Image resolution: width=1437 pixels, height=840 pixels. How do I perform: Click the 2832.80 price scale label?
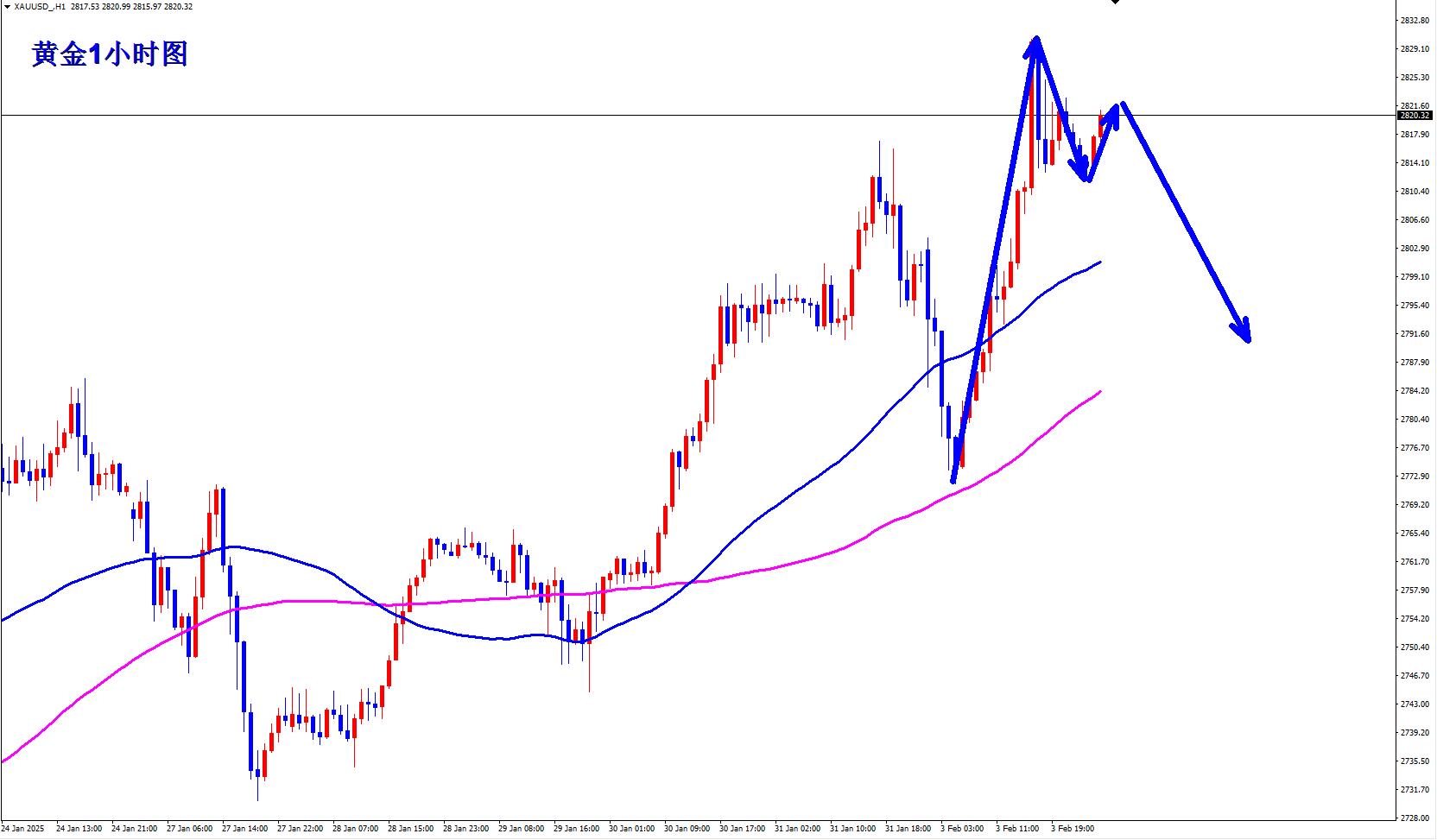pos(1414,20)
